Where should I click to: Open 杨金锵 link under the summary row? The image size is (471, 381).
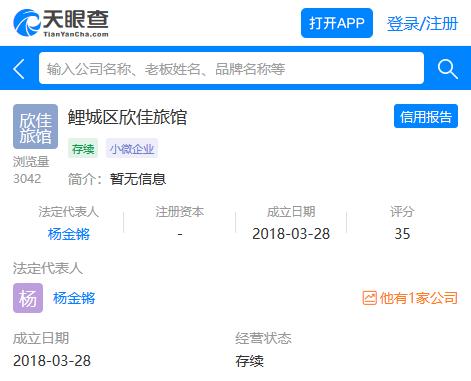(69, 234)
